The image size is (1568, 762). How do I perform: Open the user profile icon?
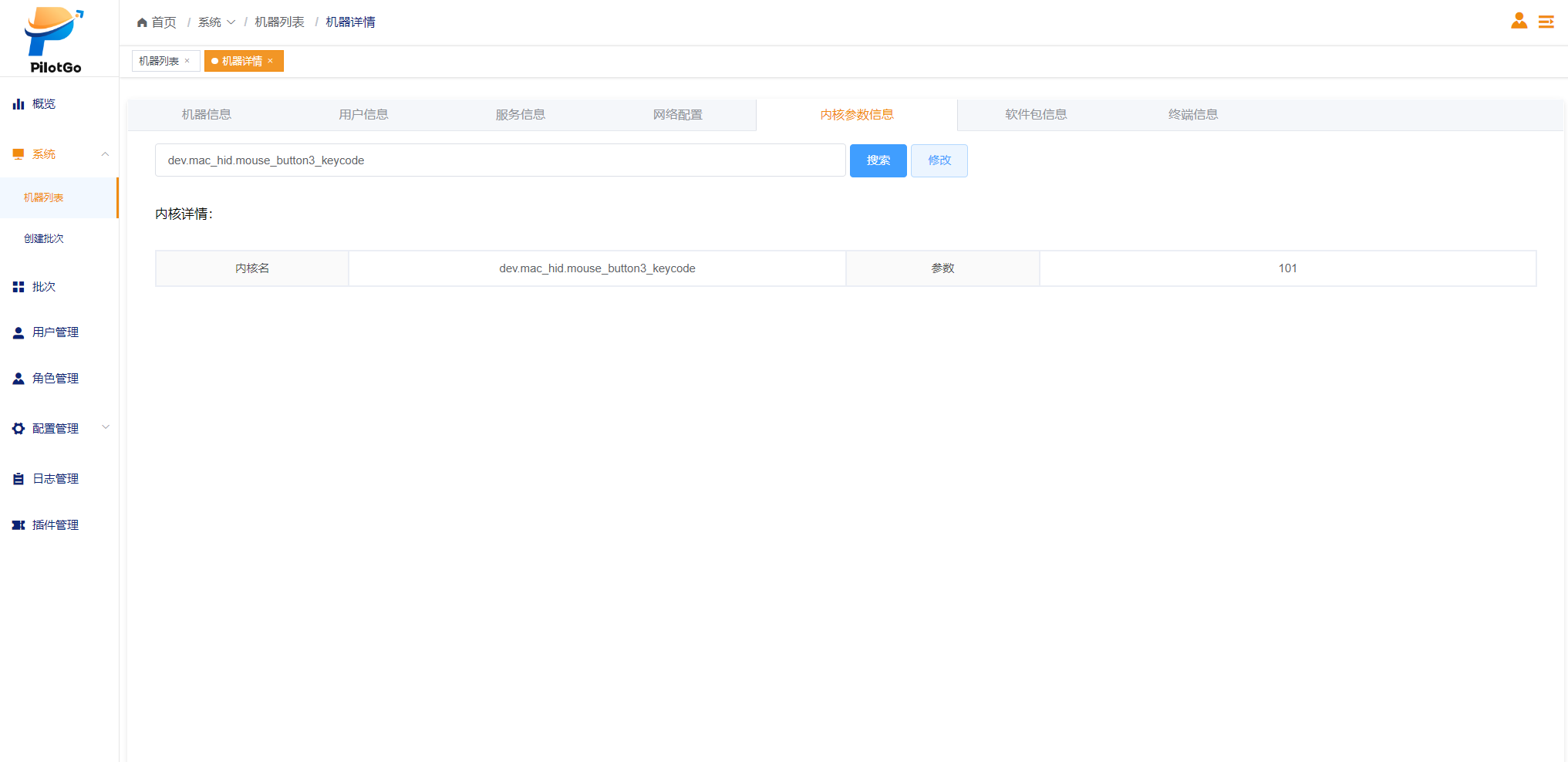click(1519, 22)
